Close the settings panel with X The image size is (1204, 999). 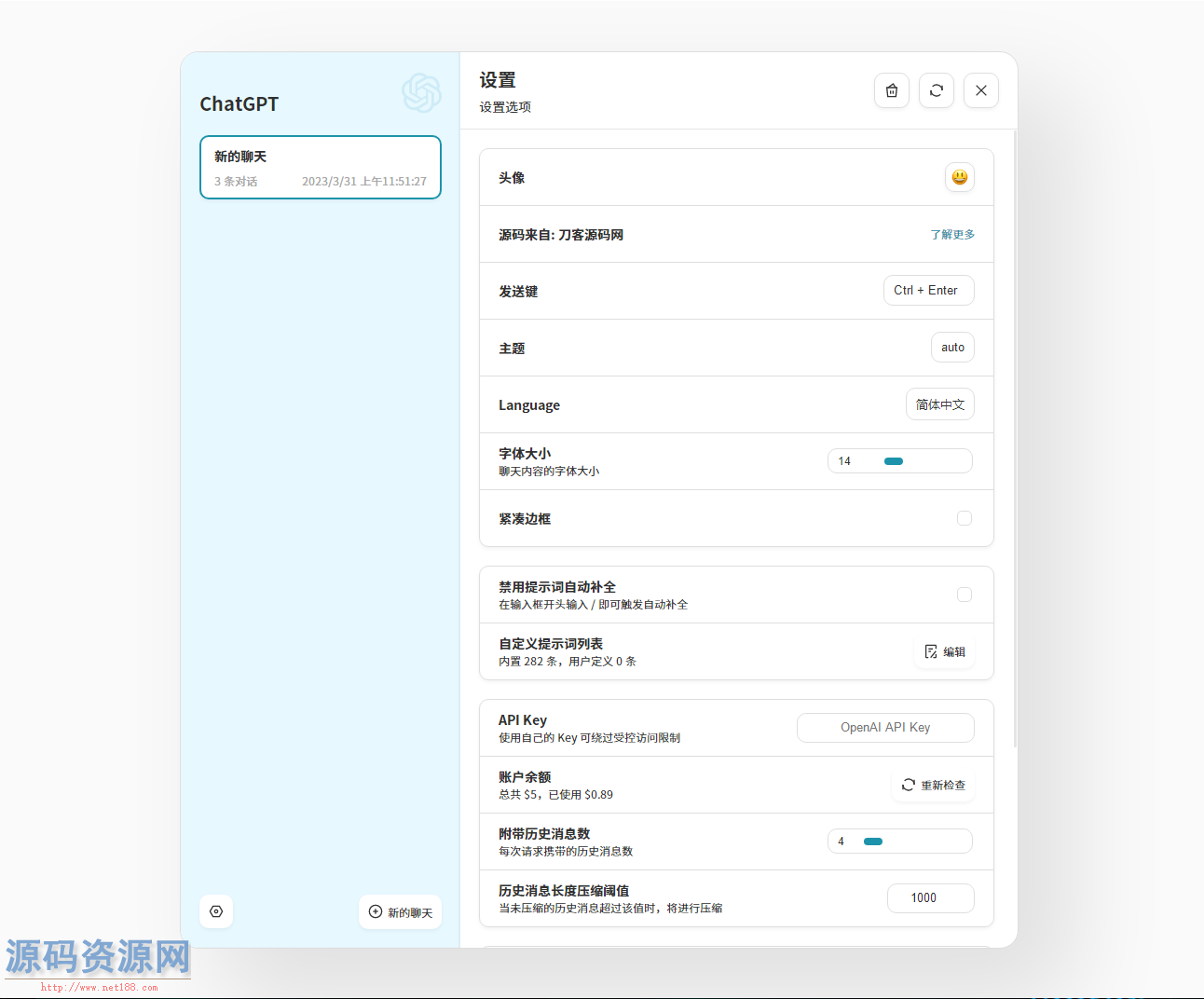981,90
